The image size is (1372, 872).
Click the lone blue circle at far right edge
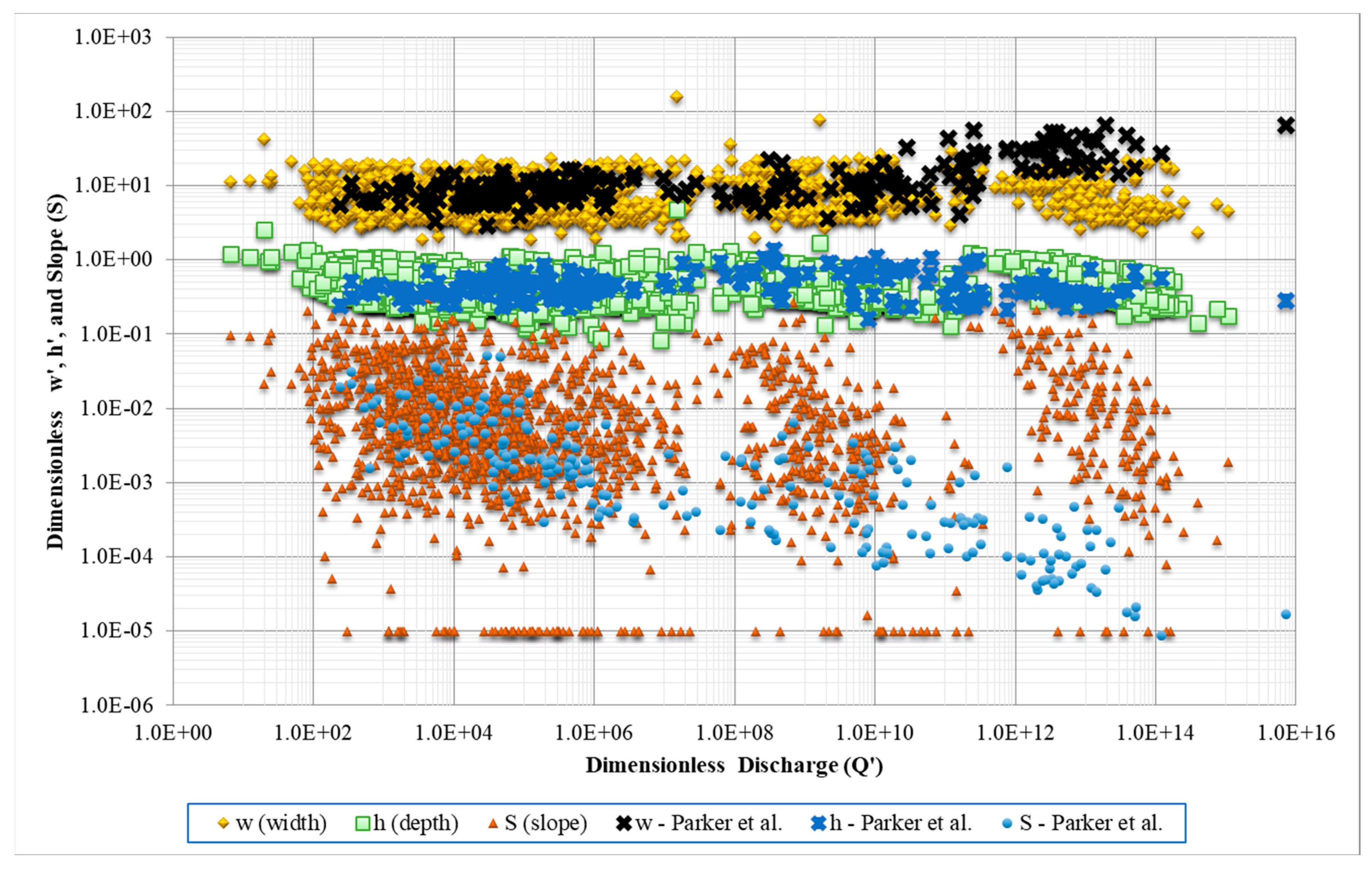pyautogui.click(x=1286, y=614)
